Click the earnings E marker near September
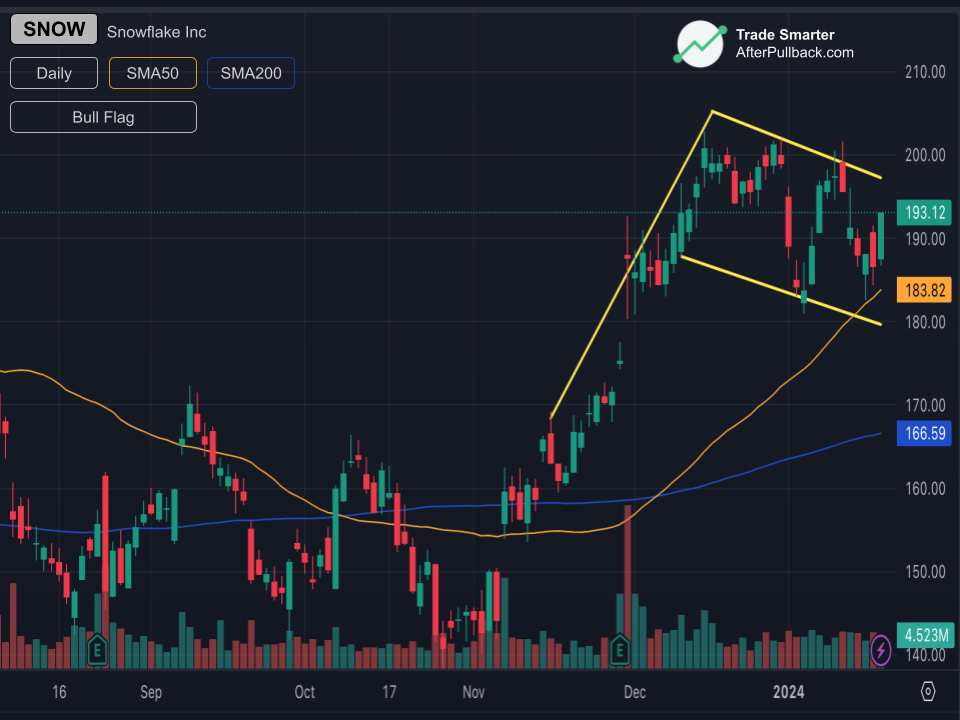The height and width of the screenshot is (720, 960). click(x=97, y=650)
